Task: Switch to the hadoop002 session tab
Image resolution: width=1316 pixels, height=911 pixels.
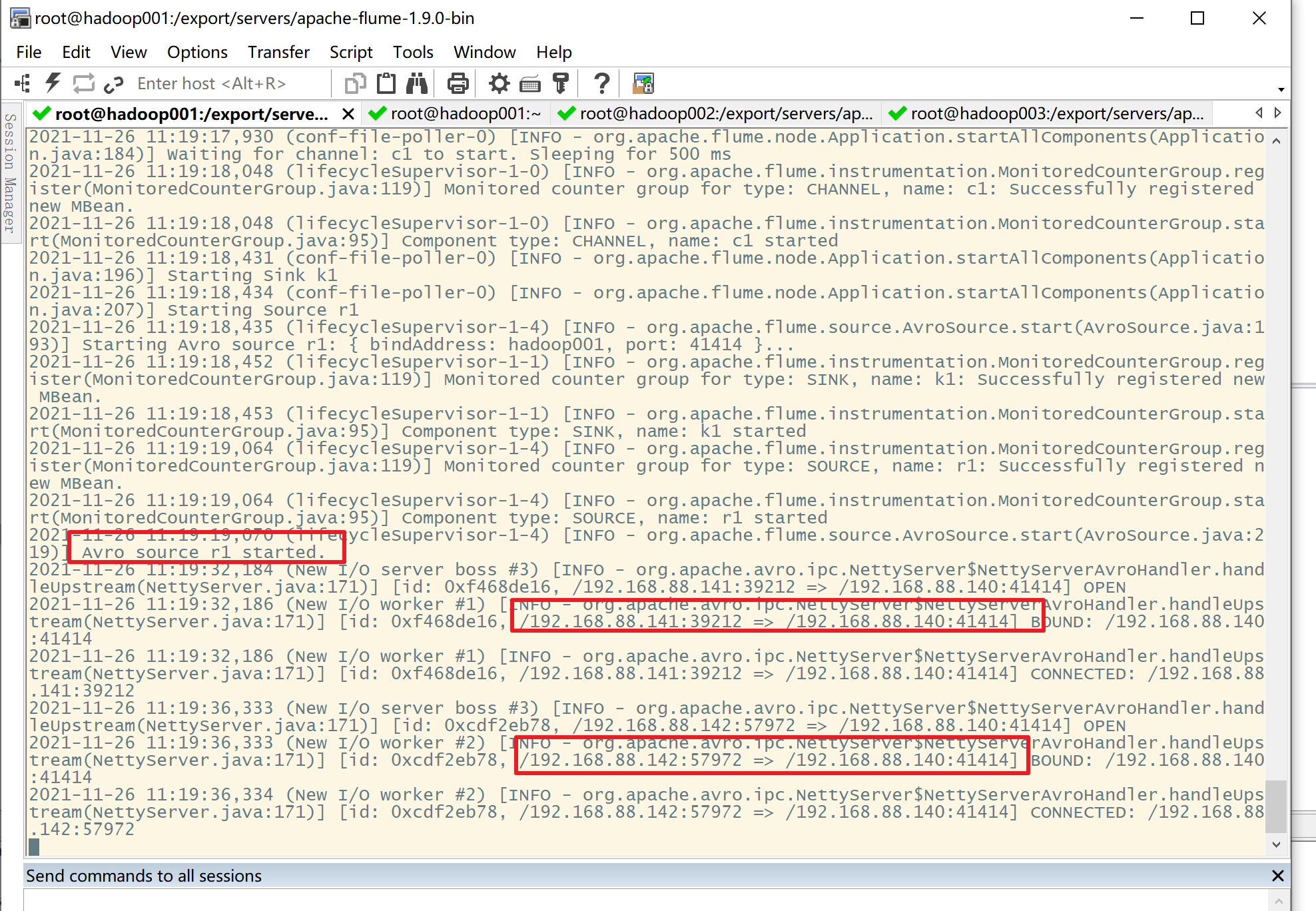Action: pyautogui.click(x=717, y=114)
